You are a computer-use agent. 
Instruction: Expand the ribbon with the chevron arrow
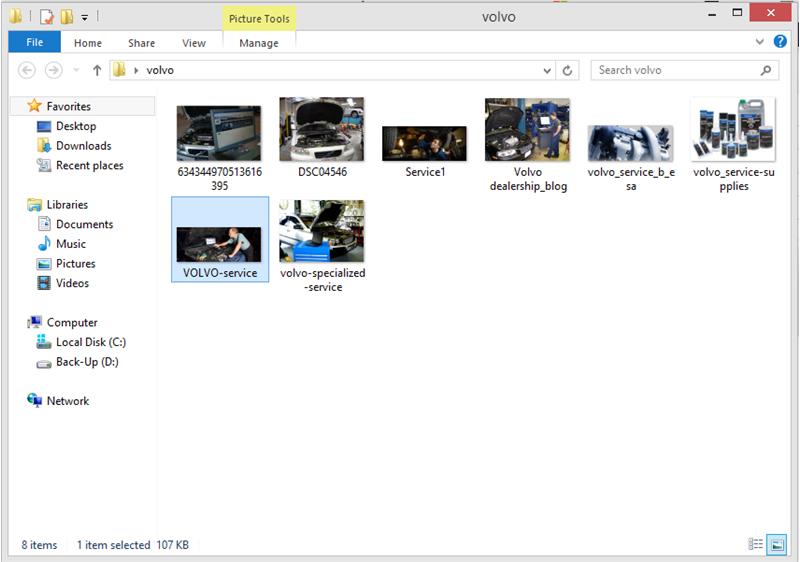tap(760, 42)
